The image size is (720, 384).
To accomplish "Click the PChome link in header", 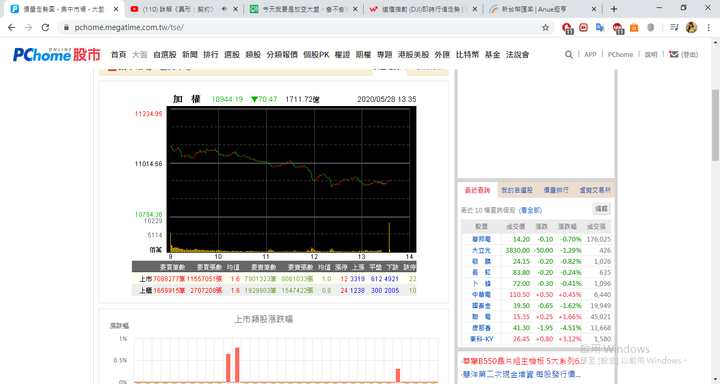I will (620, 54).
